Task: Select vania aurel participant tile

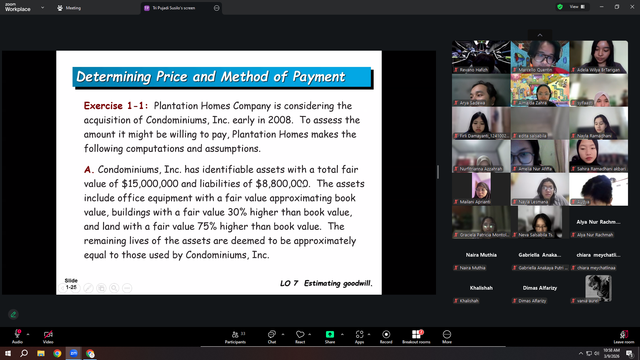Action: (599, 288)
